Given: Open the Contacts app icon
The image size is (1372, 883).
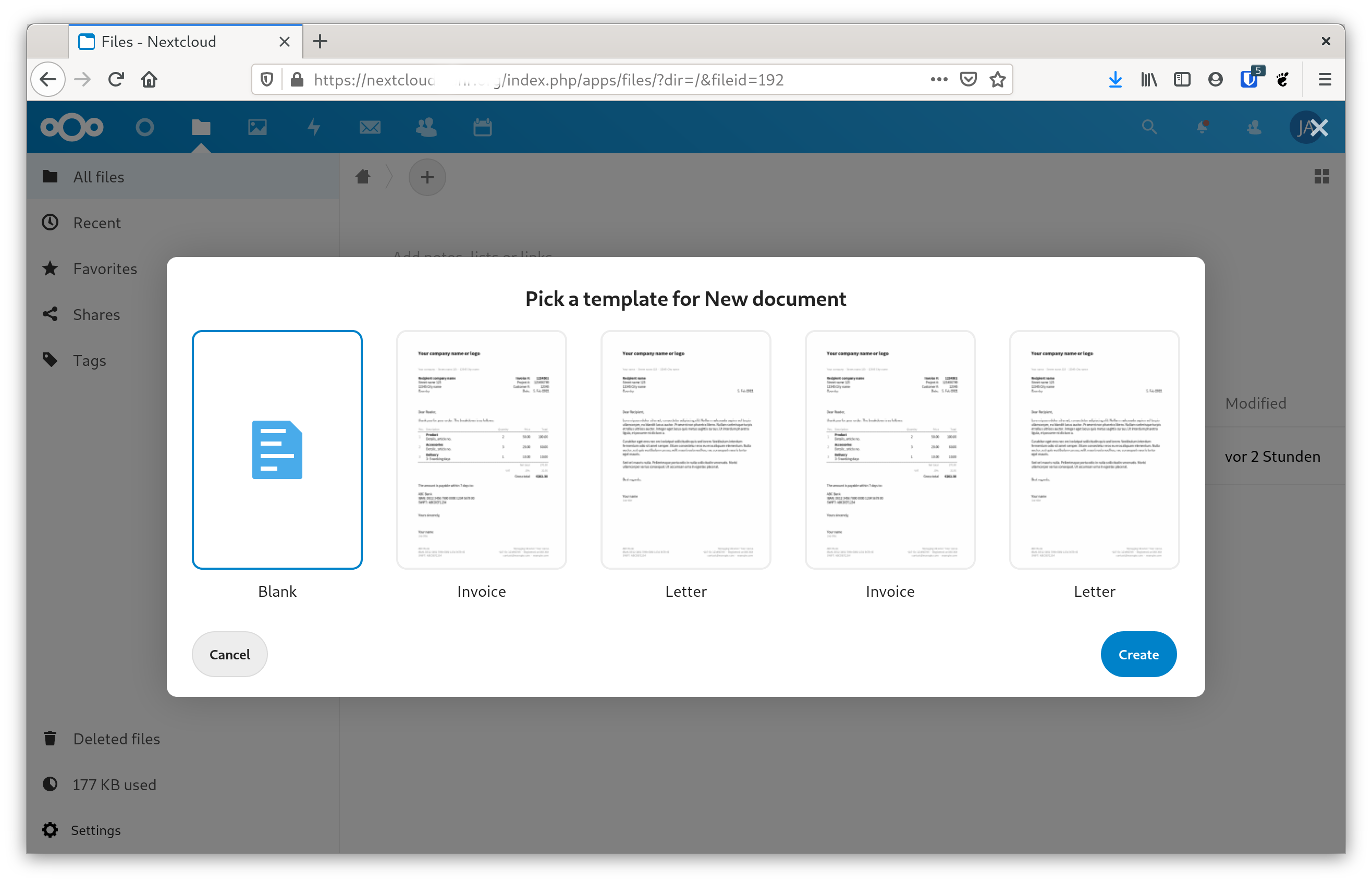Looking at the screenshot, I should [426, 127].
